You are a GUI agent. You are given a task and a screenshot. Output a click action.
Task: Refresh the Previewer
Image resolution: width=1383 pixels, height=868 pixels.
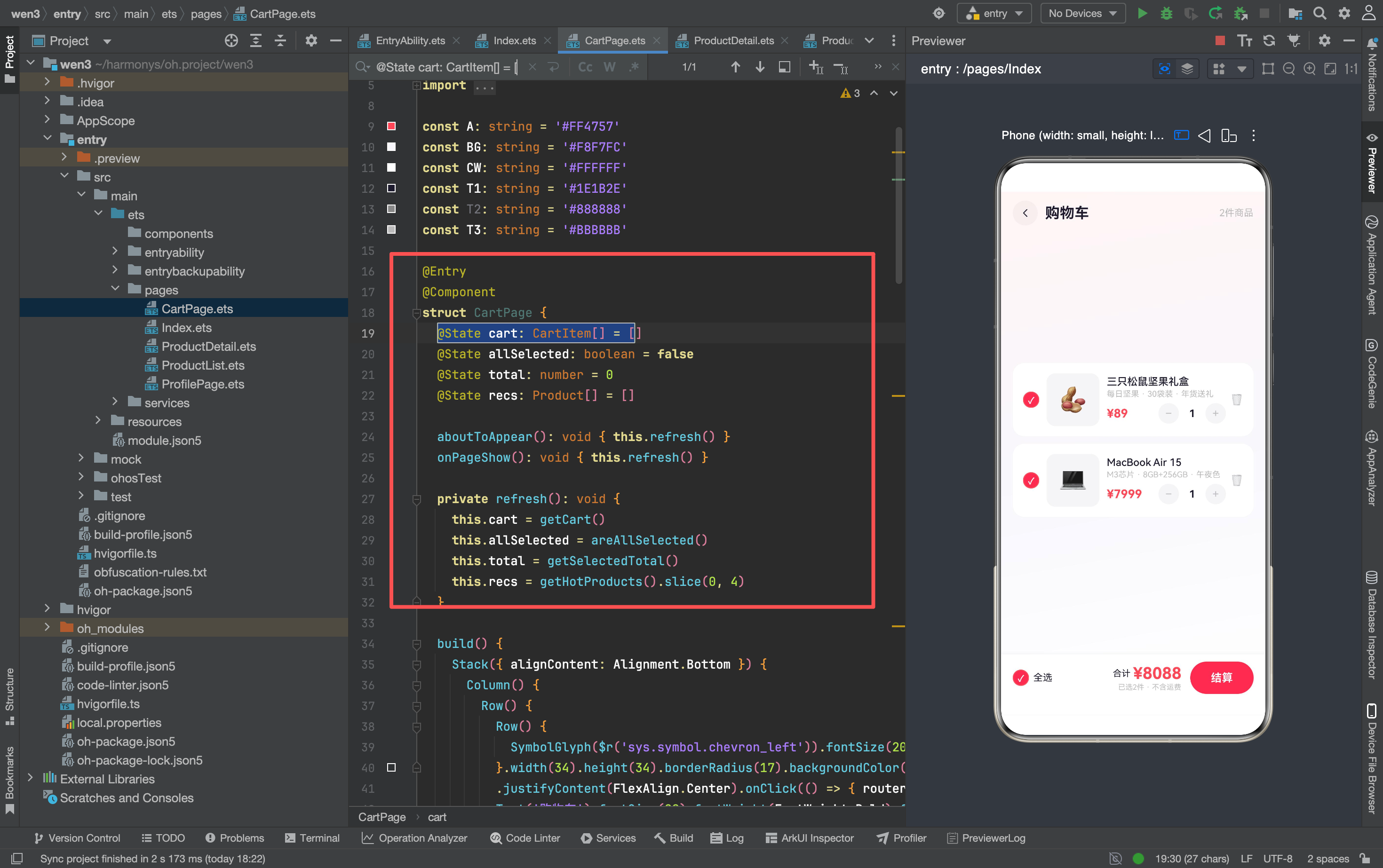coord(1269,40)
